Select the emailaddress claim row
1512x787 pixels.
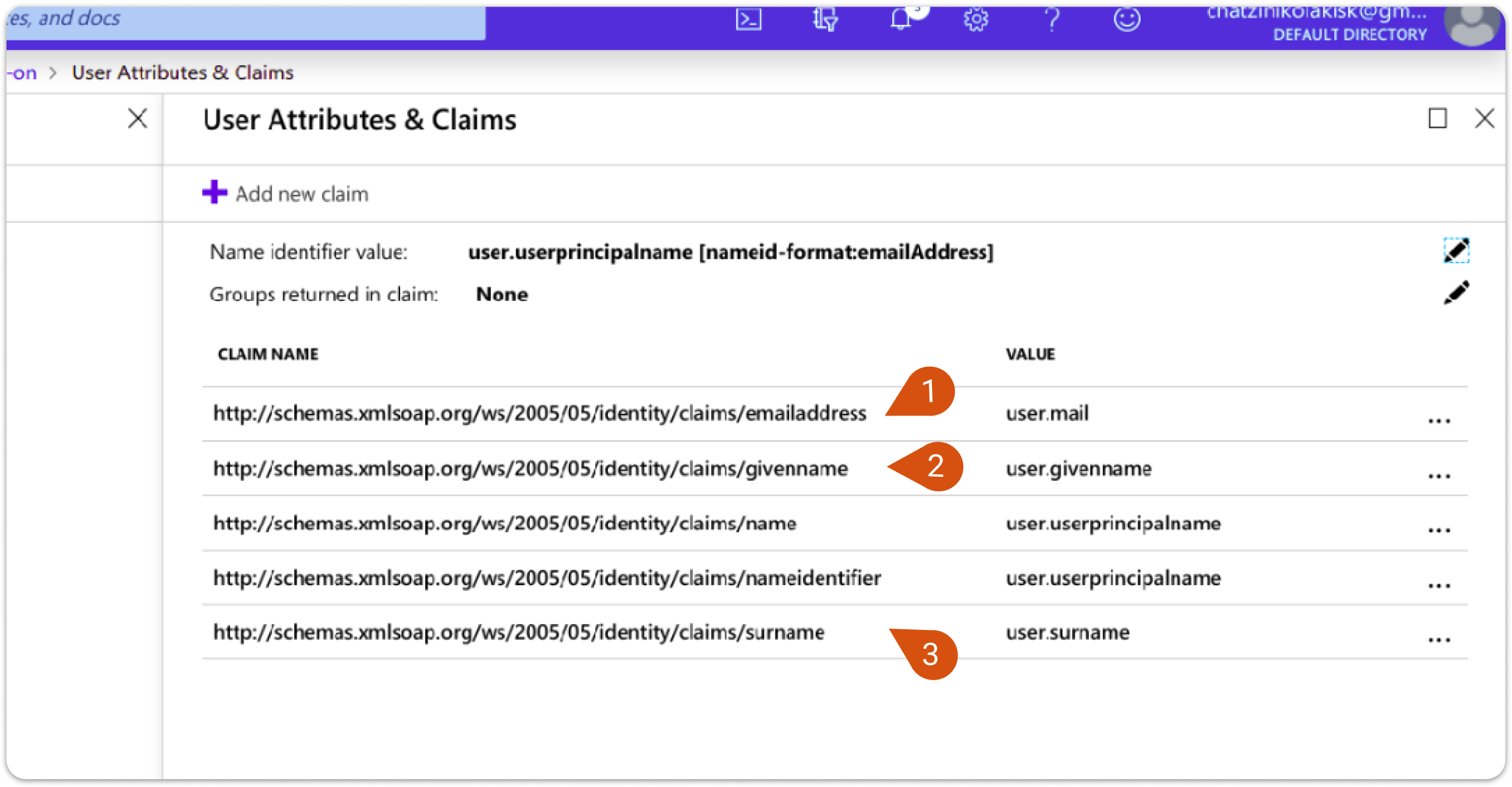coord(835,414)
